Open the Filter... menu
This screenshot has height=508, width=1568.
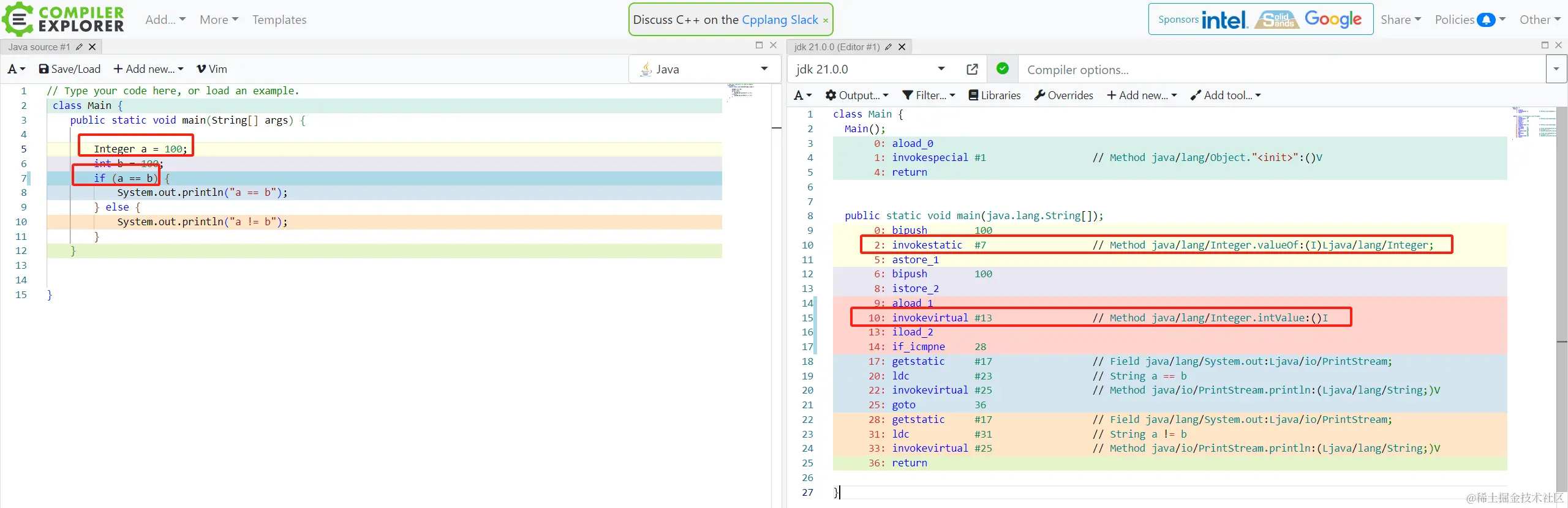click(929, 95)
